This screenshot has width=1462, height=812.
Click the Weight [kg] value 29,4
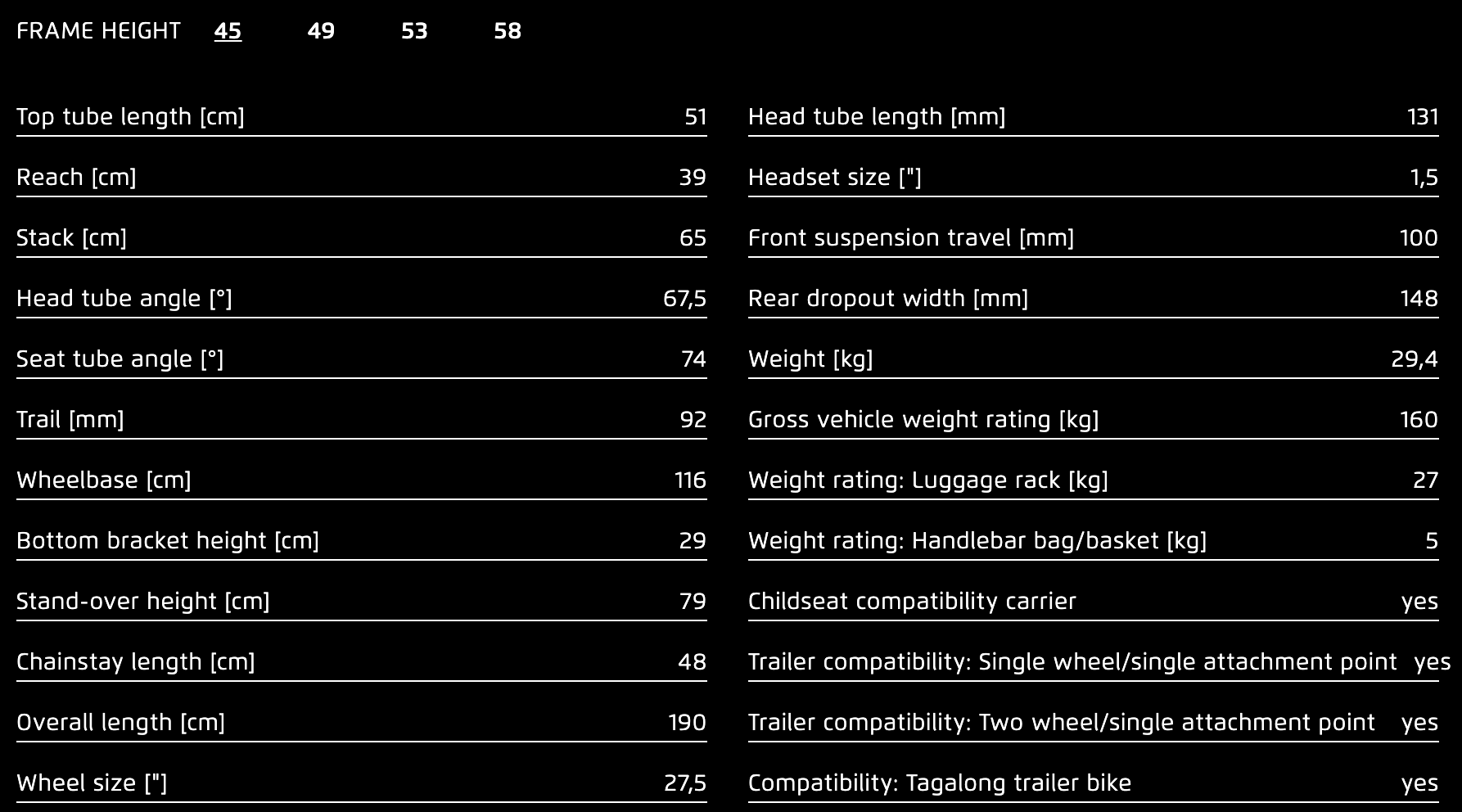pos(1415,359)
